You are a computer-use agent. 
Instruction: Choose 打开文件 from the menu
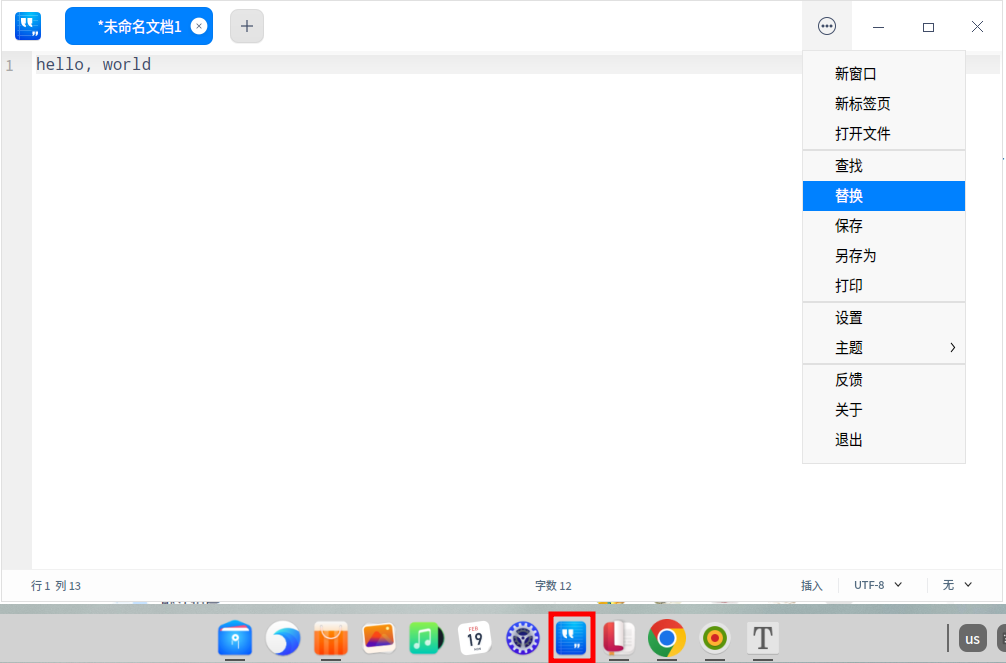point(883,134)
